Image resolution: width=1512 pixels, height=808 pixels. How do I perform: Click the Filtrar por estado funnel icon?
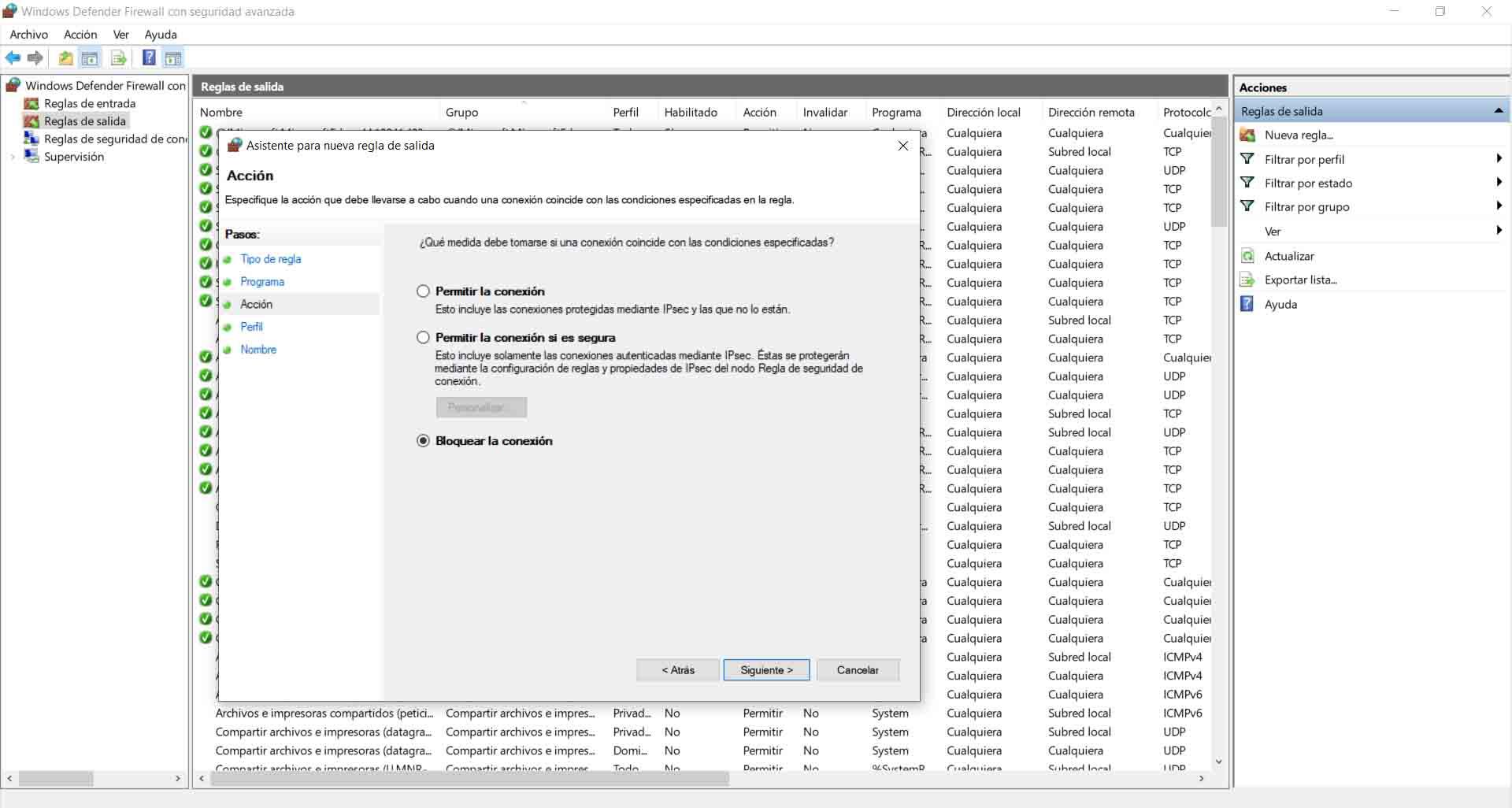(1247, 183)
